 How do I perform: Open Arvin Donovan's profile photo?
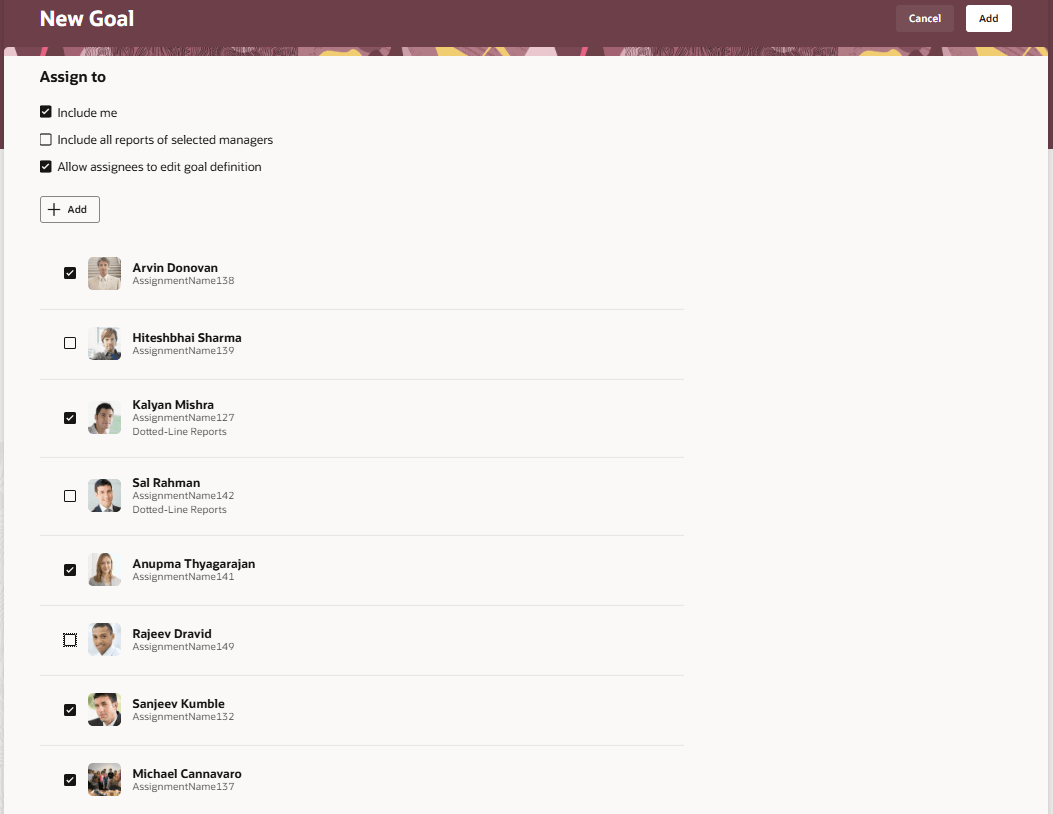[104, 272]
